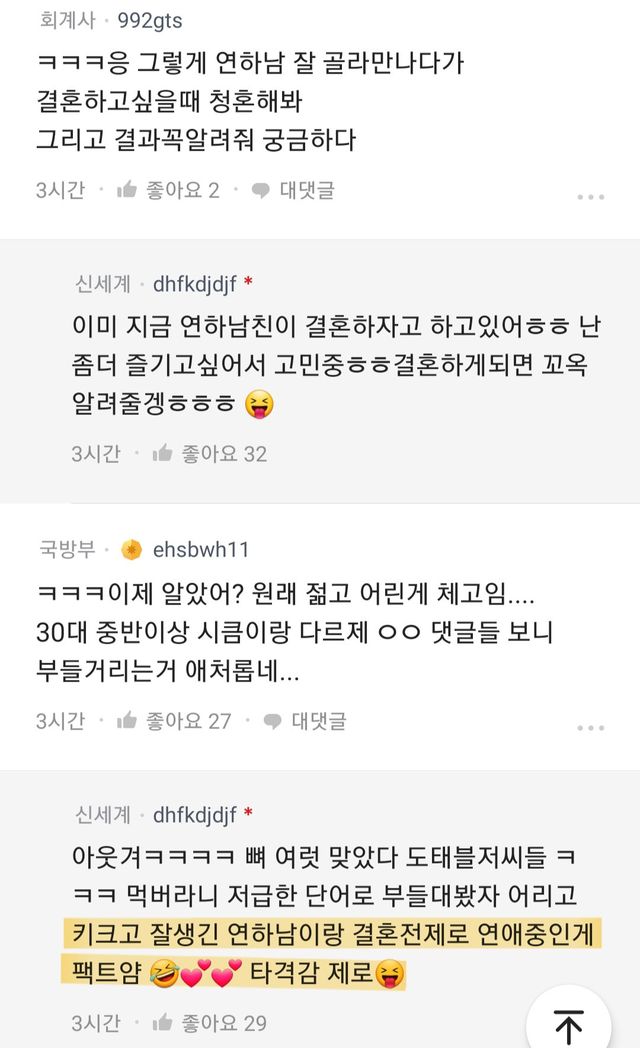Open the profile of user ehsbwh11
This screenshot has width=640, height=1048.
(201, 549)
